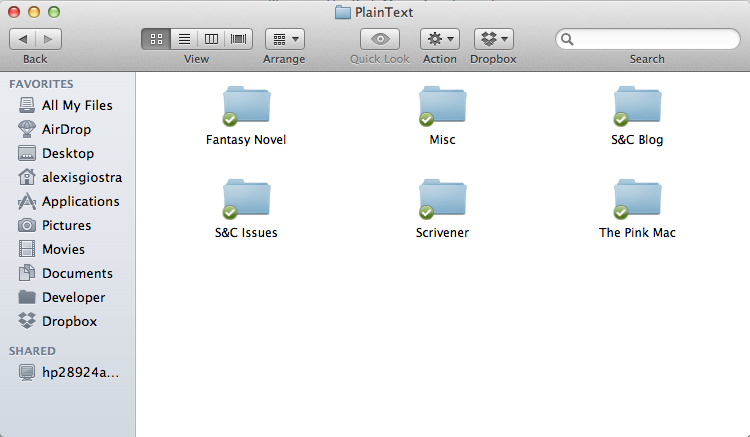Screen dimensions: 750x437
Task: Open Documents in sidebar
Action: click(x=67, y=273)
